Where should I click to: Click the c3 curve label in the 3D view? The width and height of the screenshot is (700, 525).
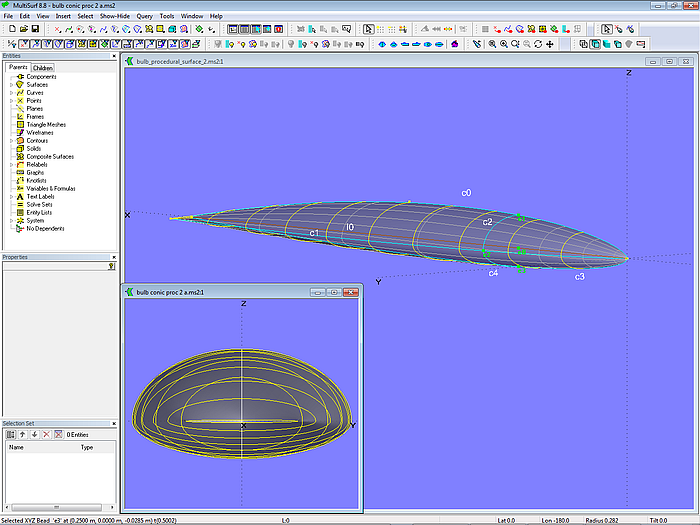(x=579, y=276)
